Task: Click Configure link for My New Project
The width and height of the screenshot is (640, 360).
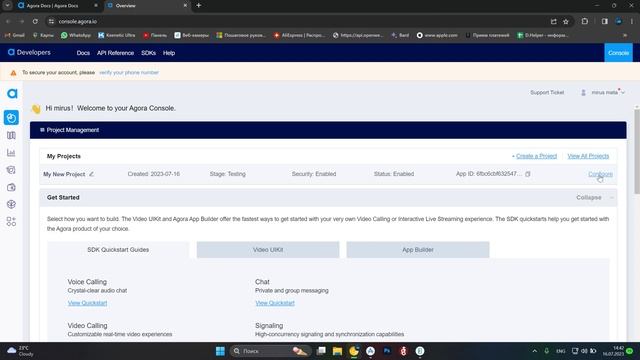Action: [600, 174]
